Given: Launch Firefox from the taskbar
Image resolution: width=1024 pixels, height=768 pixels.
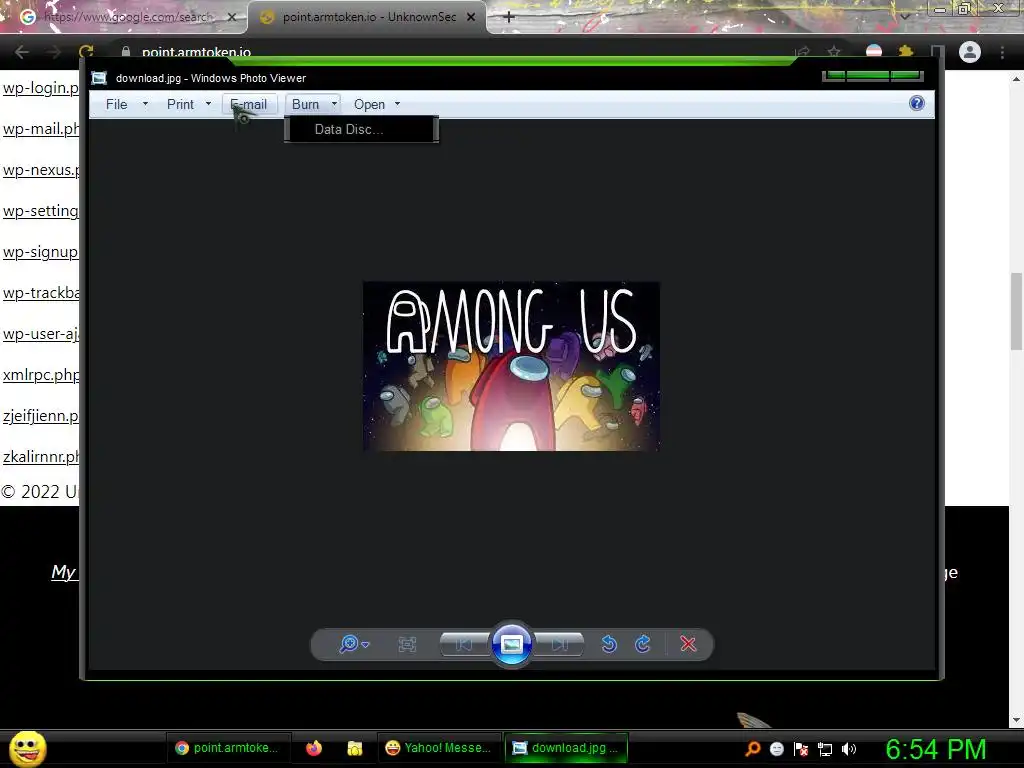Looking at the screenshot, I should pos(314,748).
